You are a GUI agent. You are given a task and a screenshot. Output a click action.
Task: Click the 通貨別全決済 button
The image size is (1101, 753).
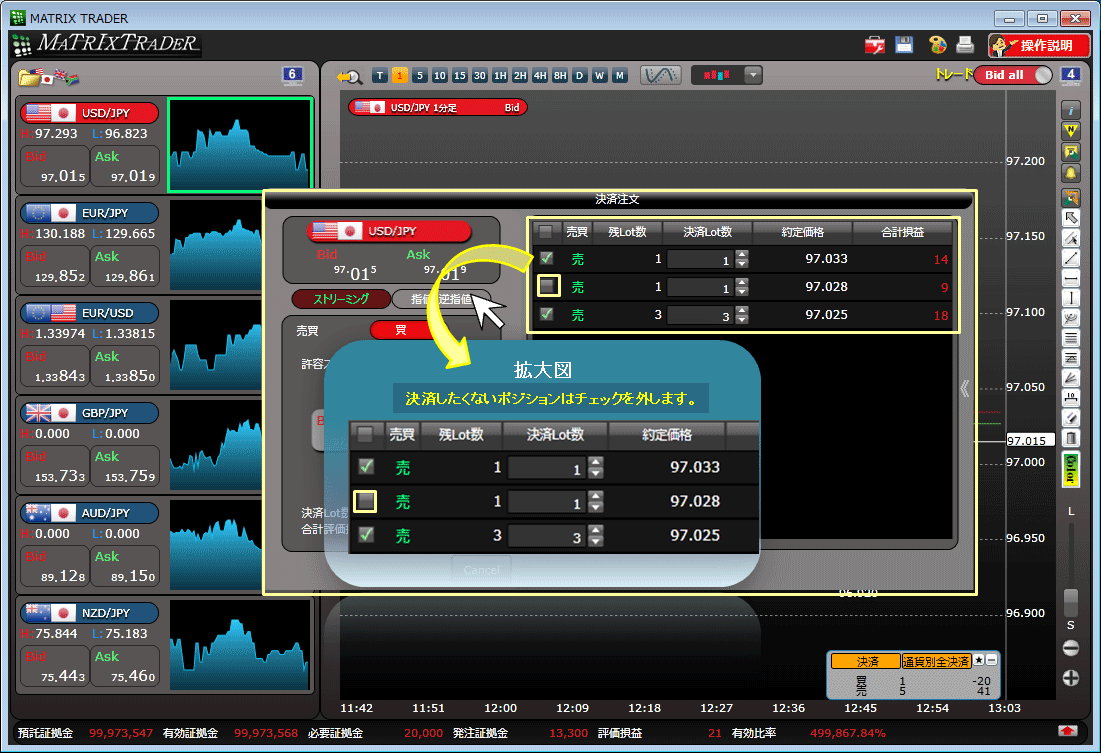click(x=937, y=661)
